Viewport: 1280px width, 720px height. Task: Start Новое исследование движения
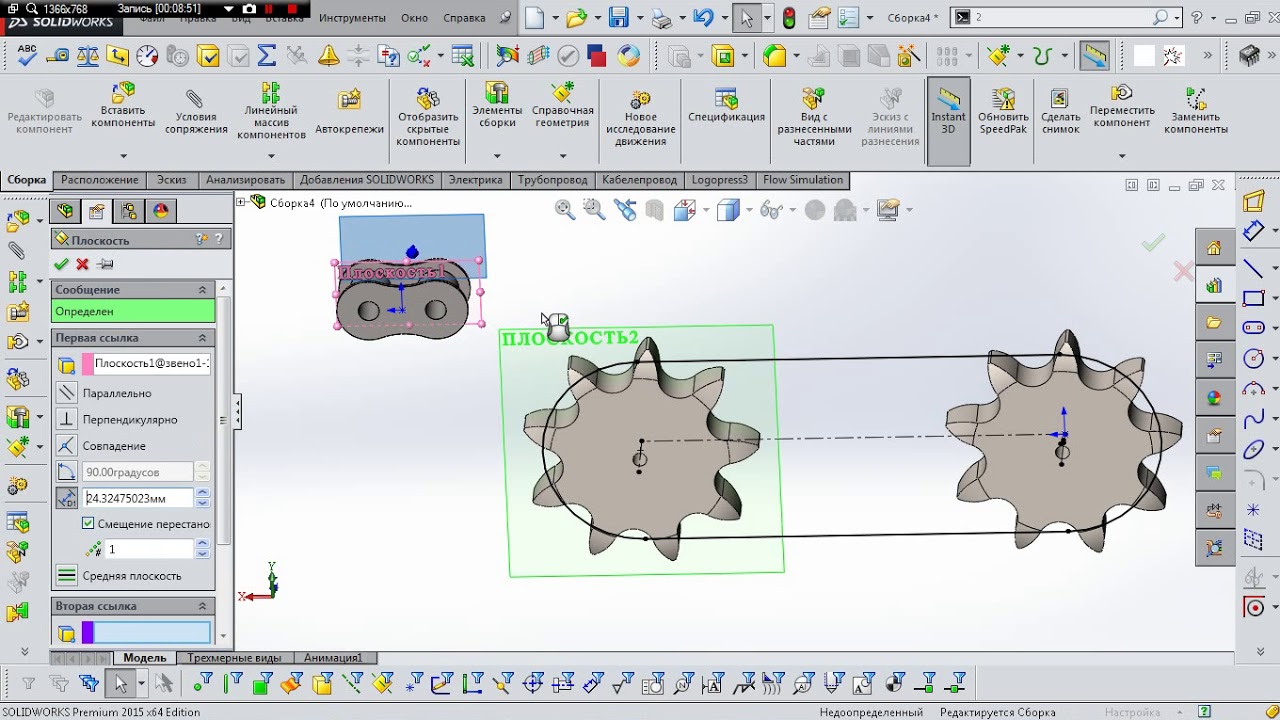pos(640,117)
